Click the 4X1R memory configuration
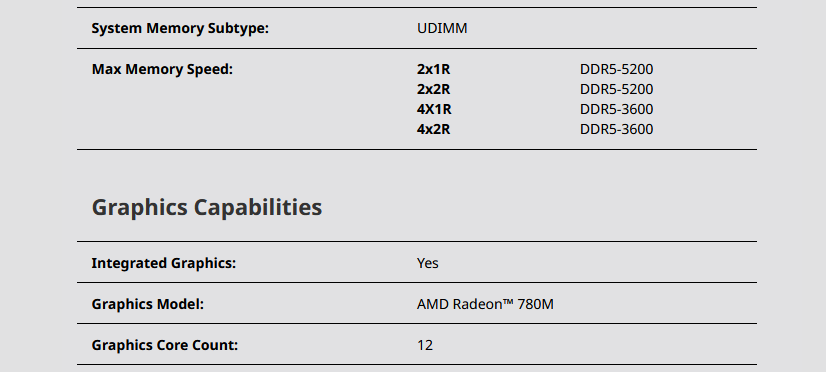 click(434, 110)
